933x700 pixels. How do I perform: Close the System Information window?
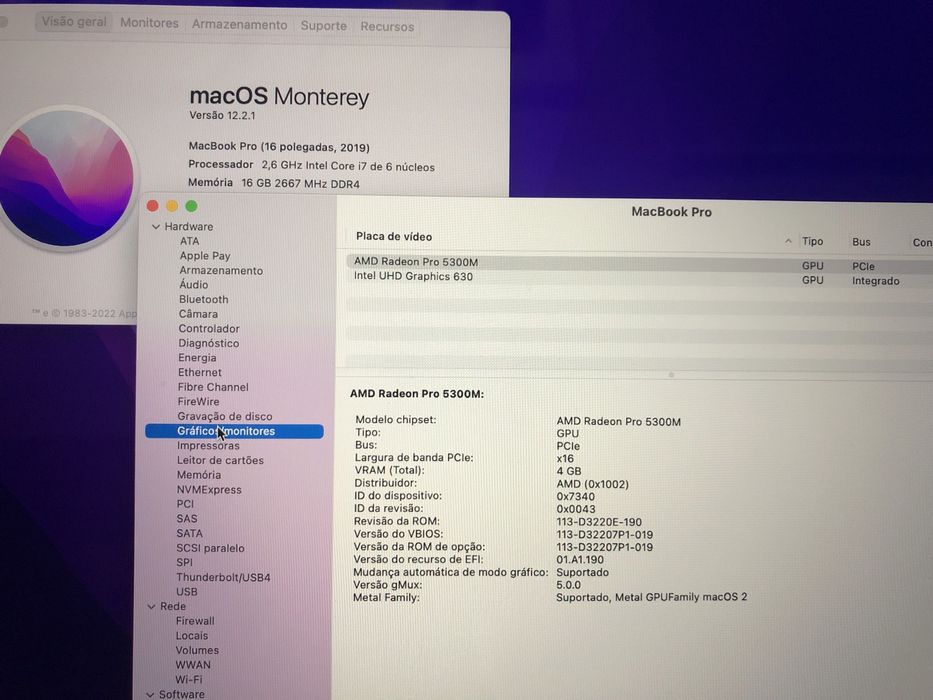tap(153, 206)
